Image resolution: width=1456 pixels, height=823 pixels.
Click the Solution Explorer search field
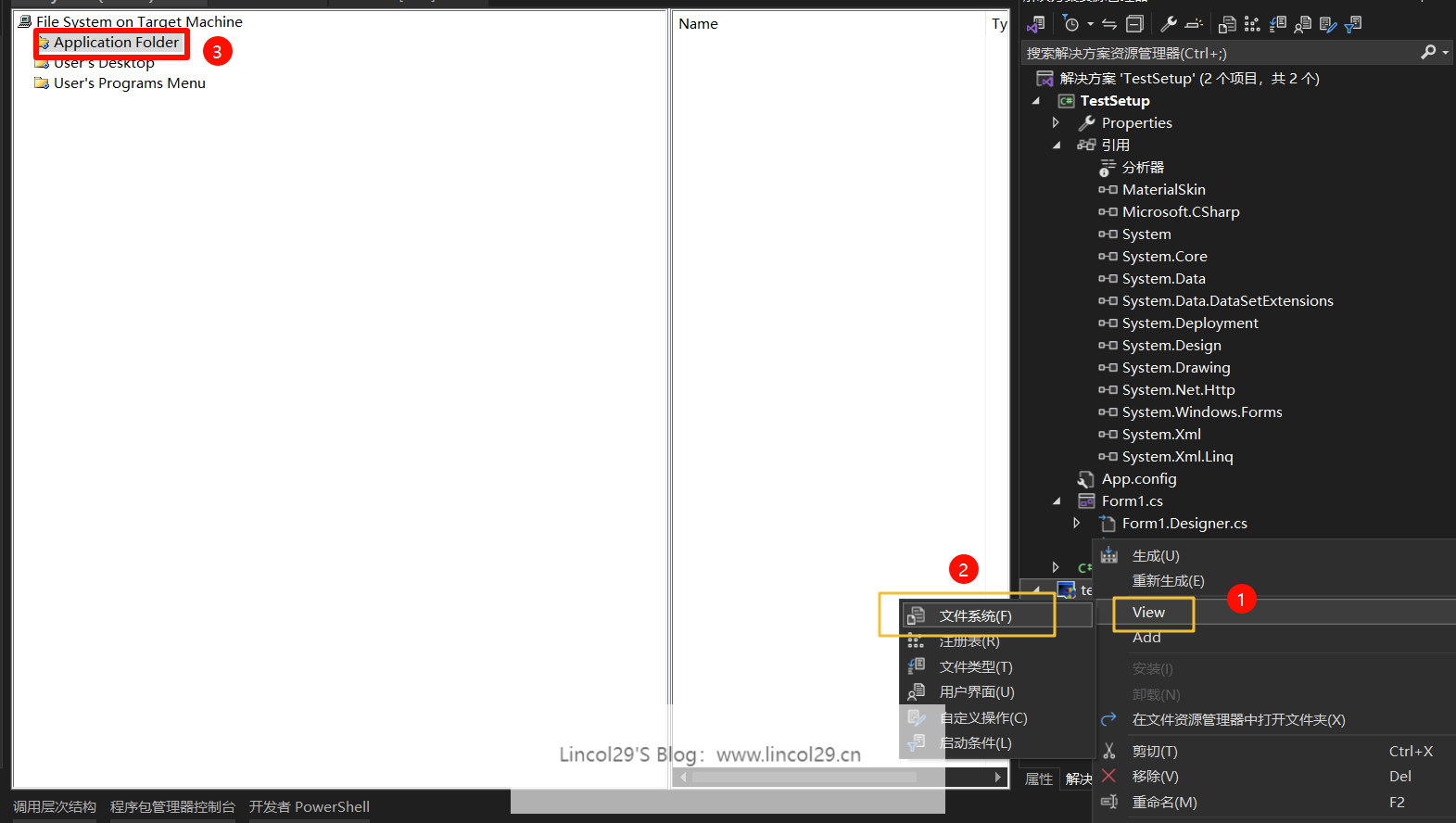1214,54
